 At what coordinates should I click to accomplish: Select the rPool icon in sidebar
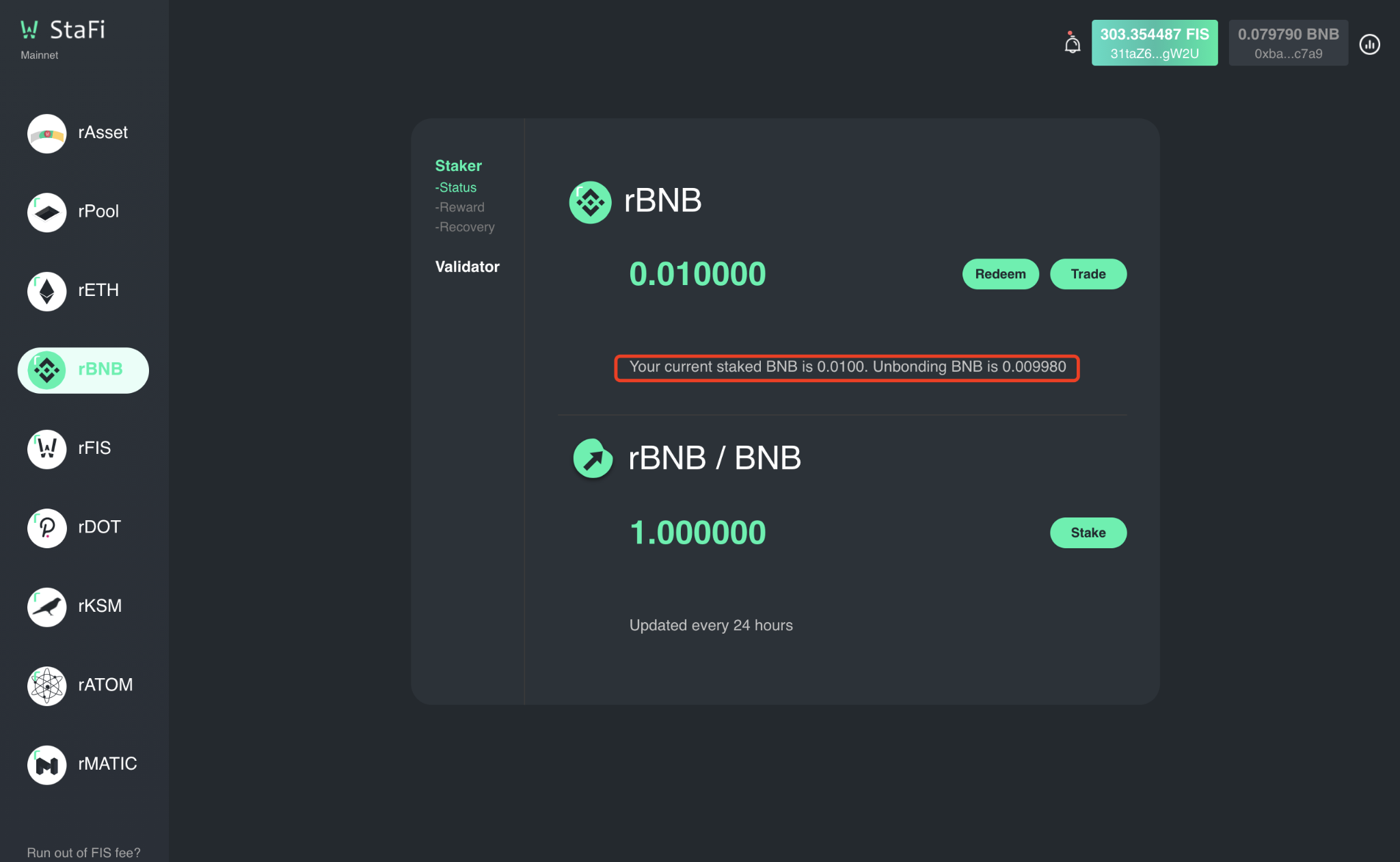click(46, 212)
